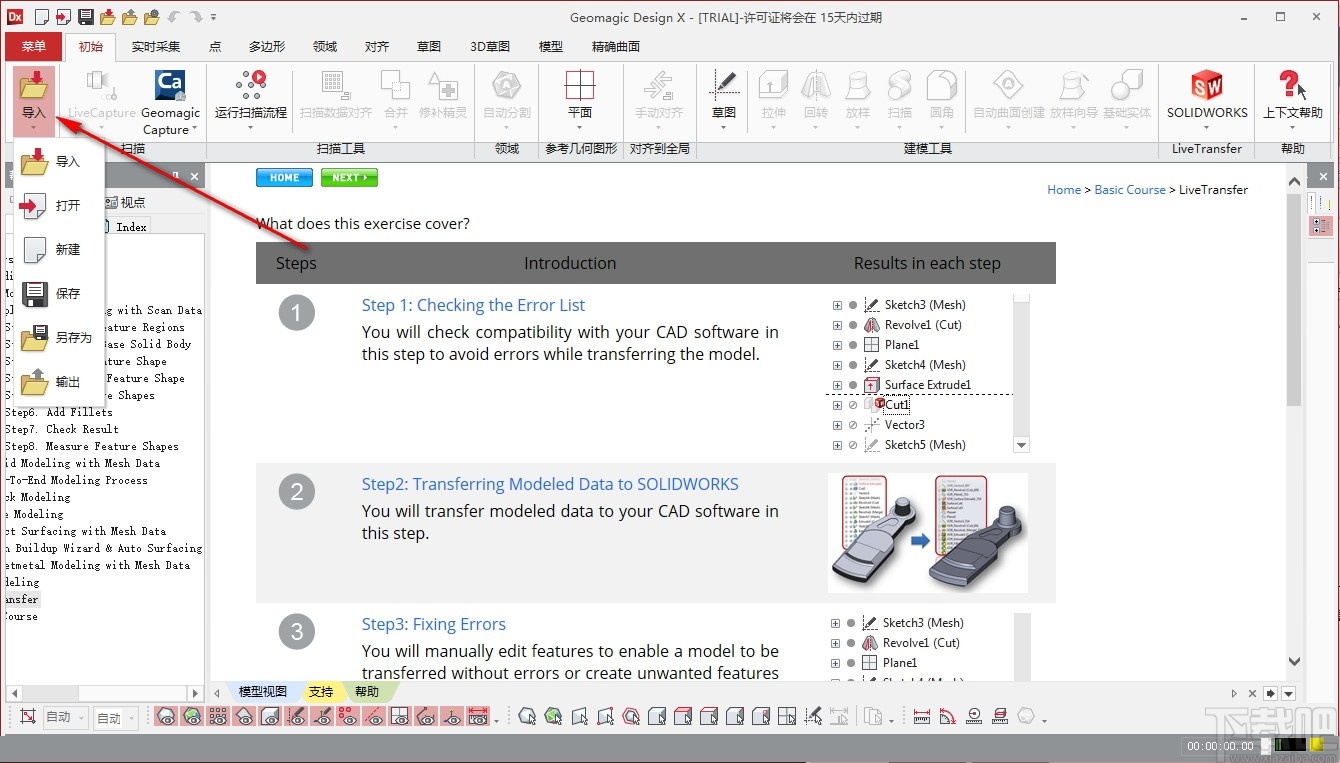Open the Basic Course link
Viewport: 1340px width, 763px height.
(1130, 189)
